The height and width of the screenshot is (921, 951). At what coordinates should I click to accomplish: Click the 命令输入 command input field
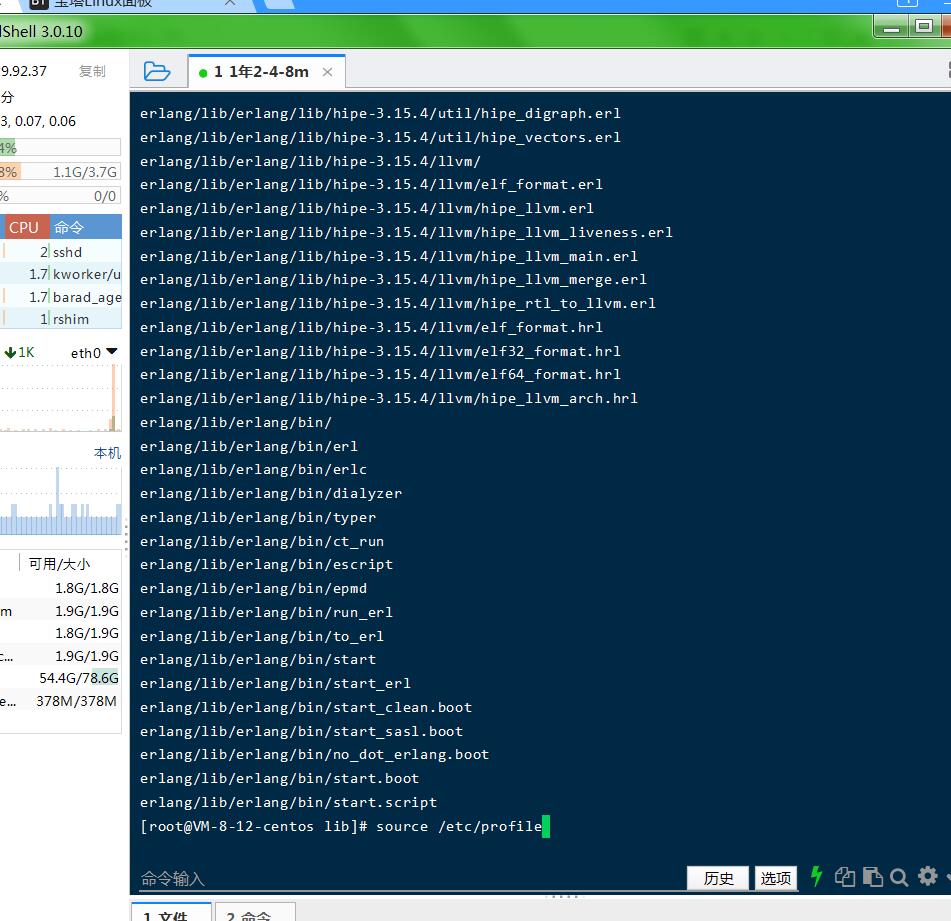tap(400, 878)
